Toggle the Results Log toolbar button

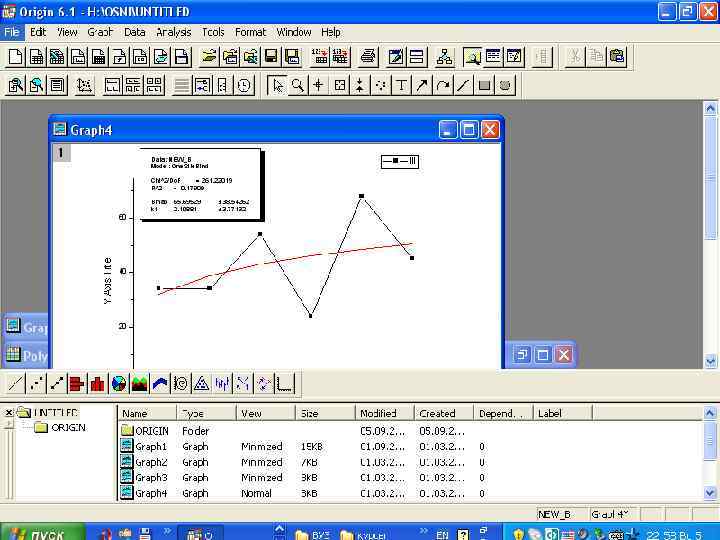pyautogui.click(x=494, y=57)
